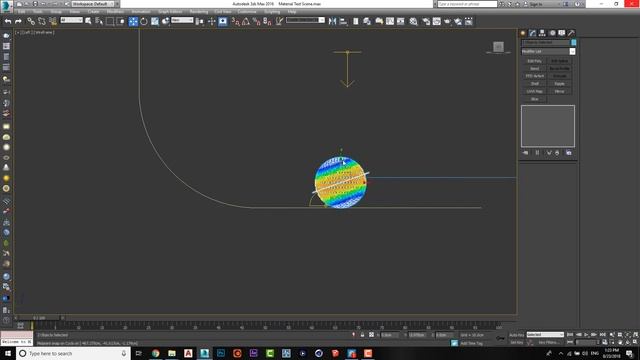The width and height of the screenshot is (640, 360).
Task: Click the Align tool icon
Action: pyautogui.click(x=343, y=21)
